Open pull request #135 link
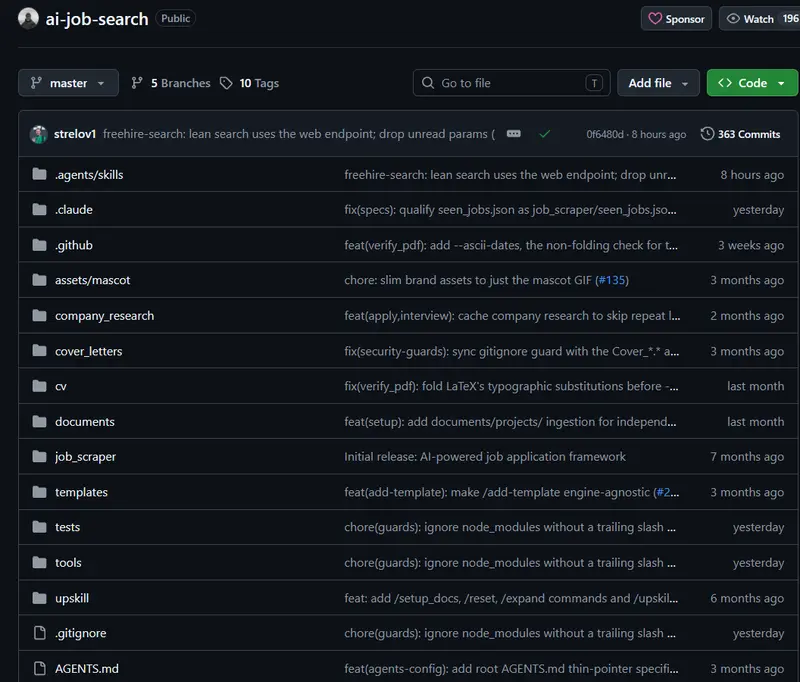 pyautogui.click(x=612, y=280)
